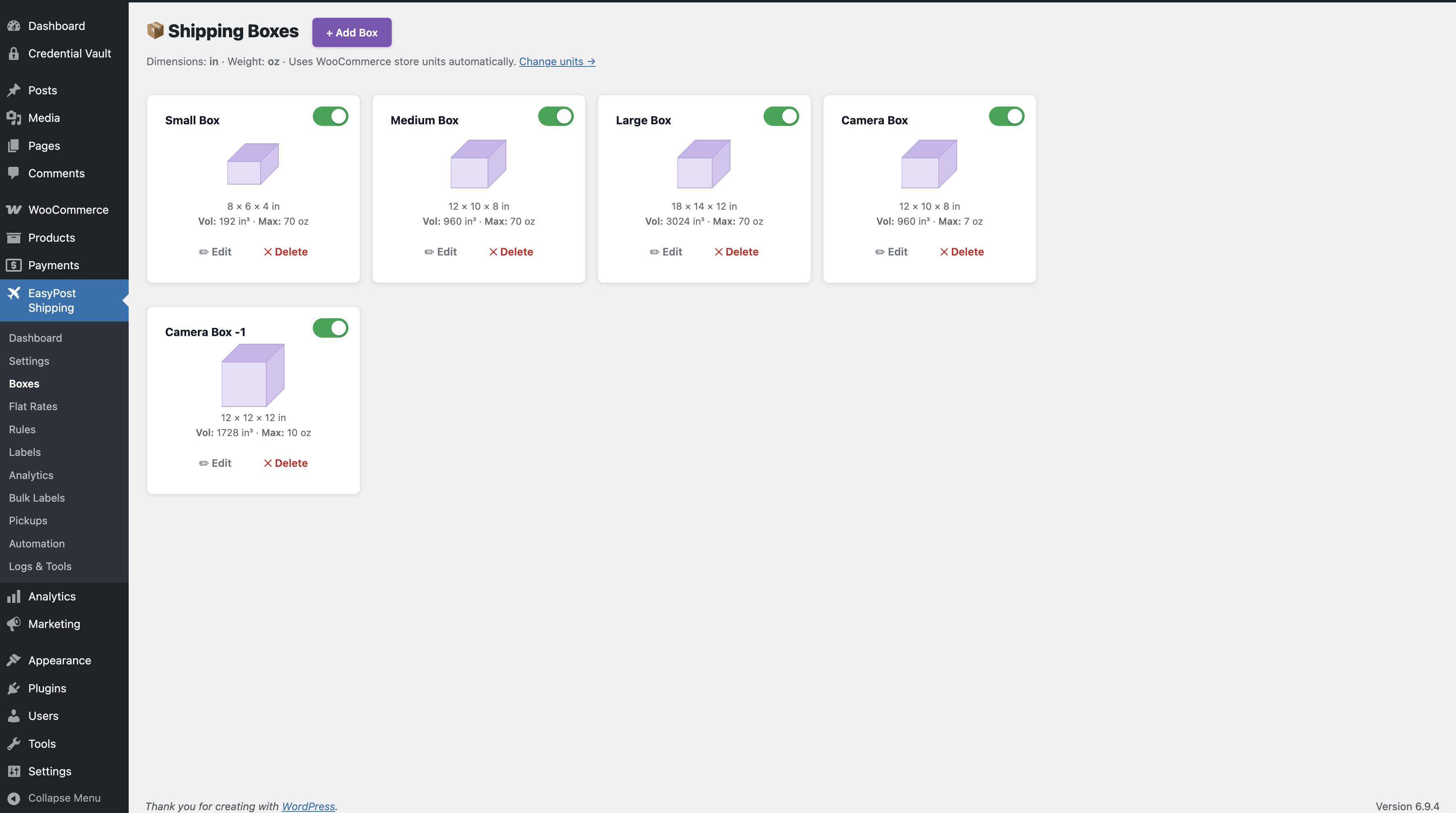Follow the Change units link
The image size is (1456, 813).
[557, 62]
